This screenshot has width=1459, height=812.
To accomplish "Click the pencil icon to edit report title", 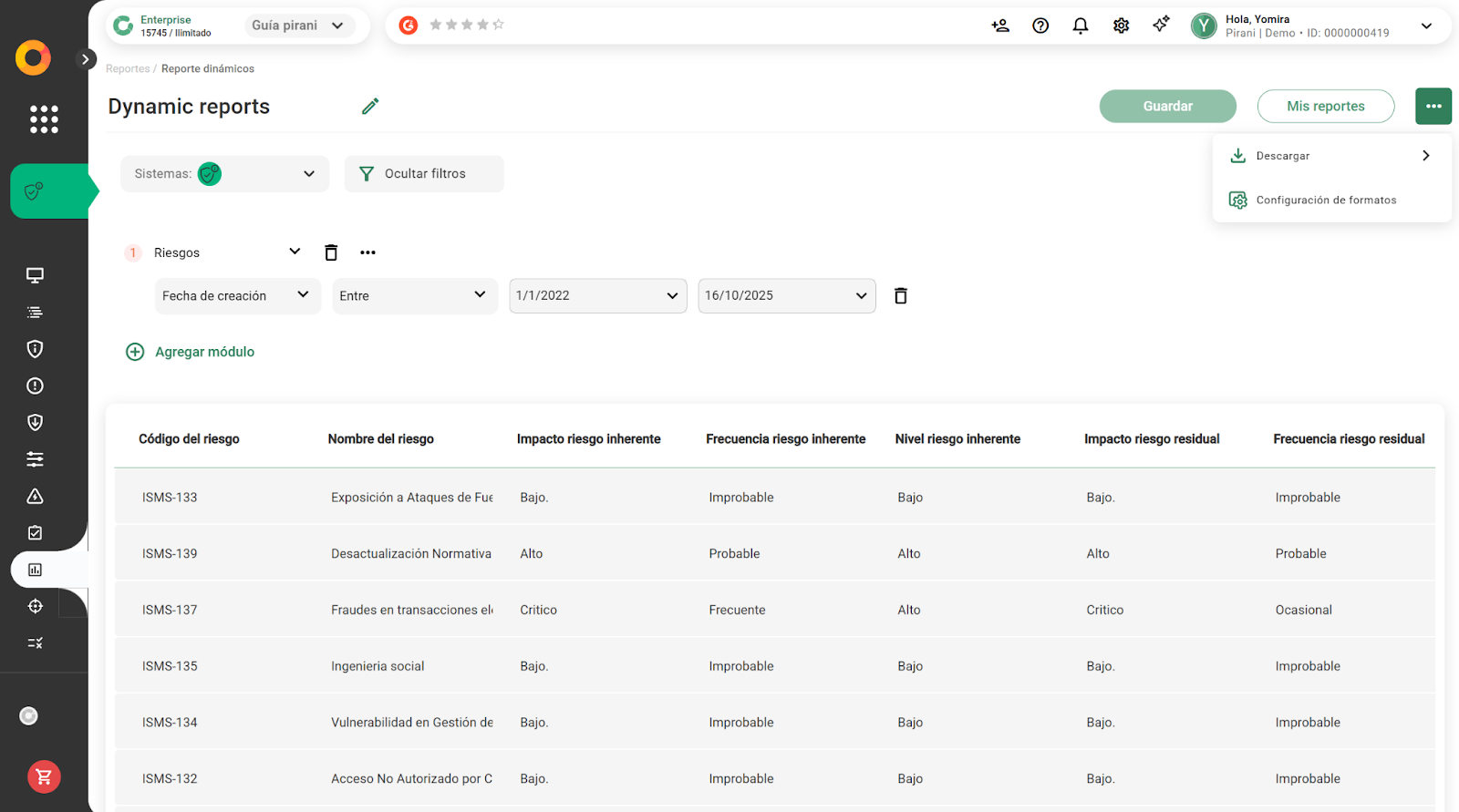I will coord(370,107).
